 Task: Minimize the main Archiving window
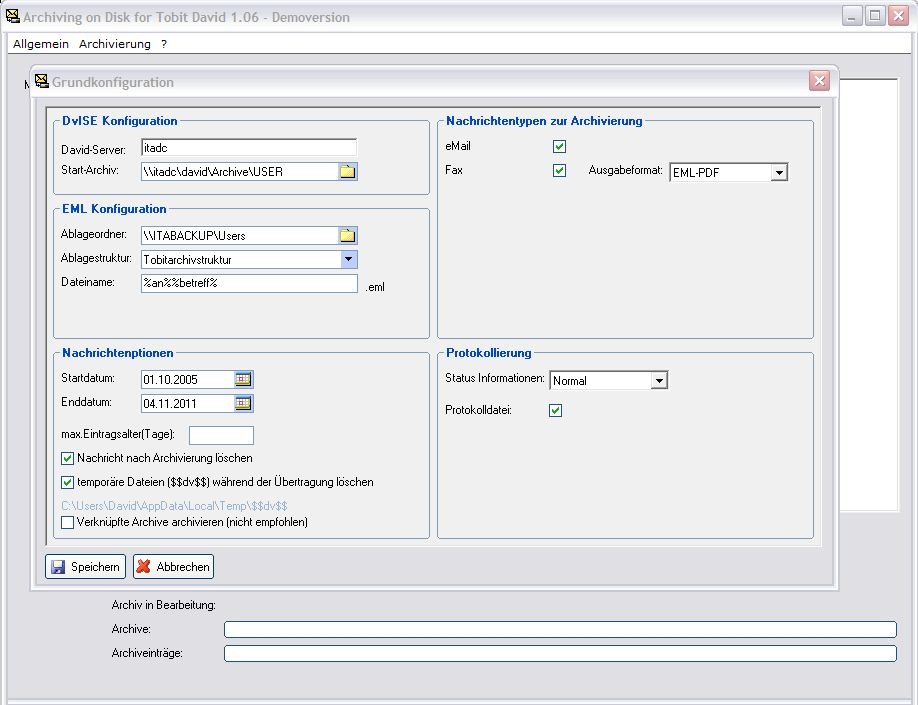[852, 16]
